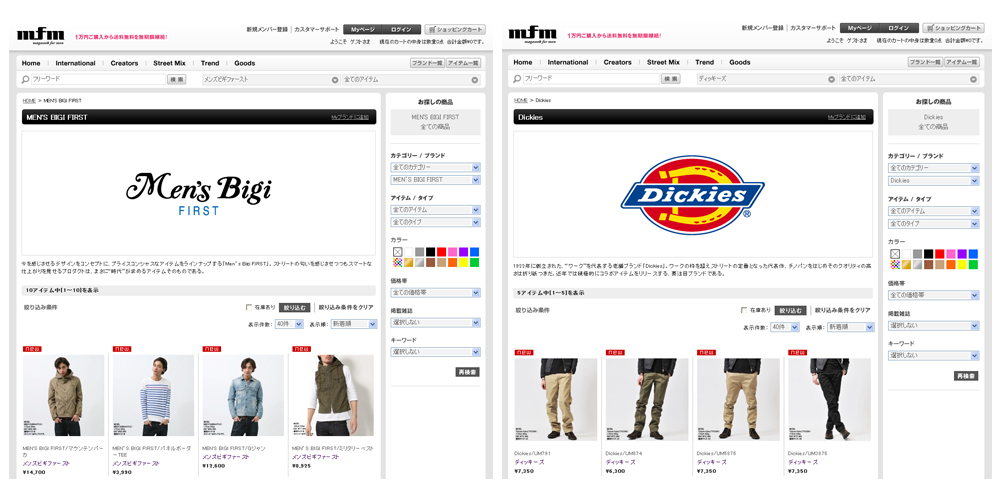Viewport: 1000px width, 500px height.
Task: Click the アイテム一覧 button on Men's Bigi page
Action: click(x=463, y=62)
